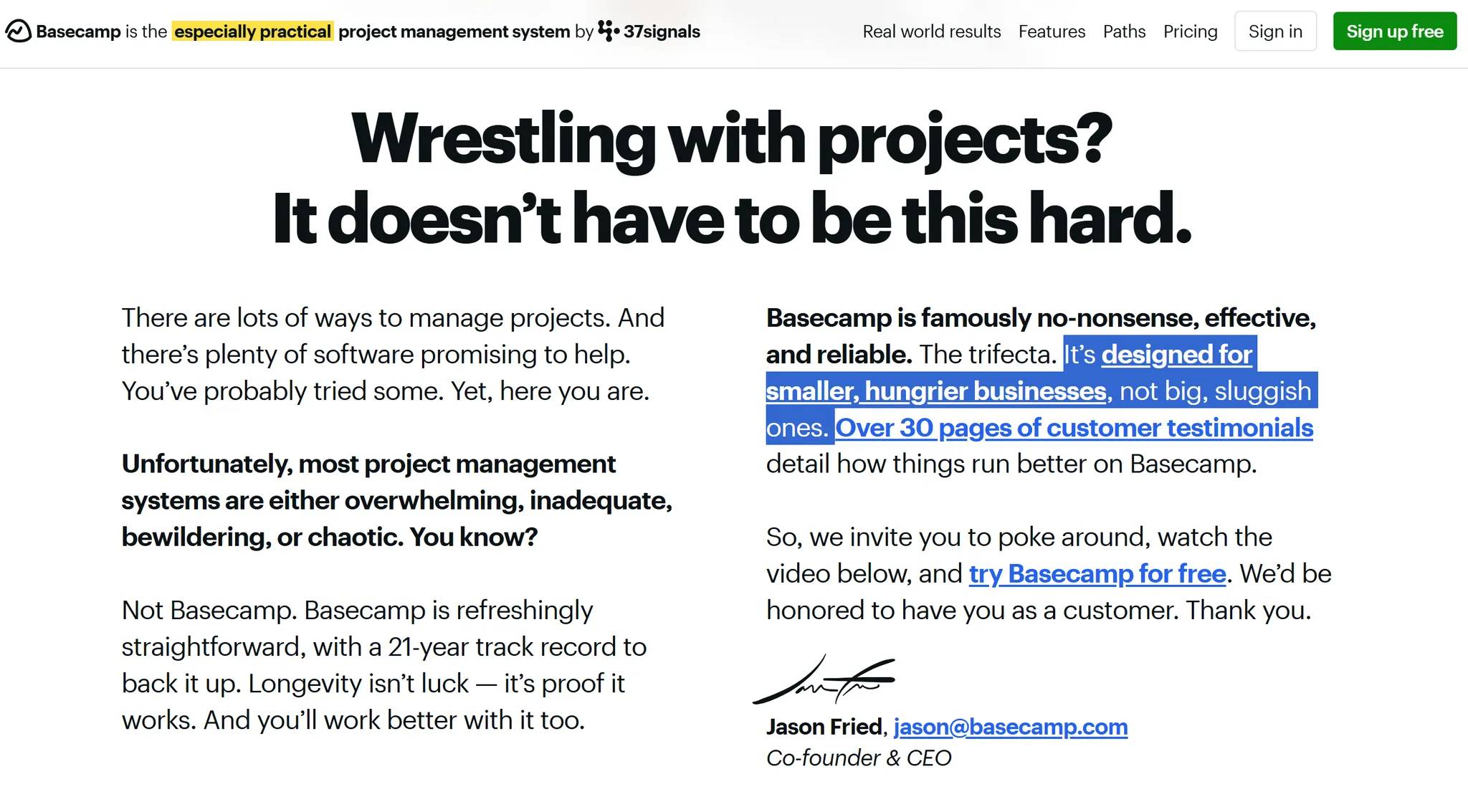Open Over 30 pages of customer testimonials
Image resolution: width=1468 pixels, height=812 pixels.
[x=1074, y=428]
